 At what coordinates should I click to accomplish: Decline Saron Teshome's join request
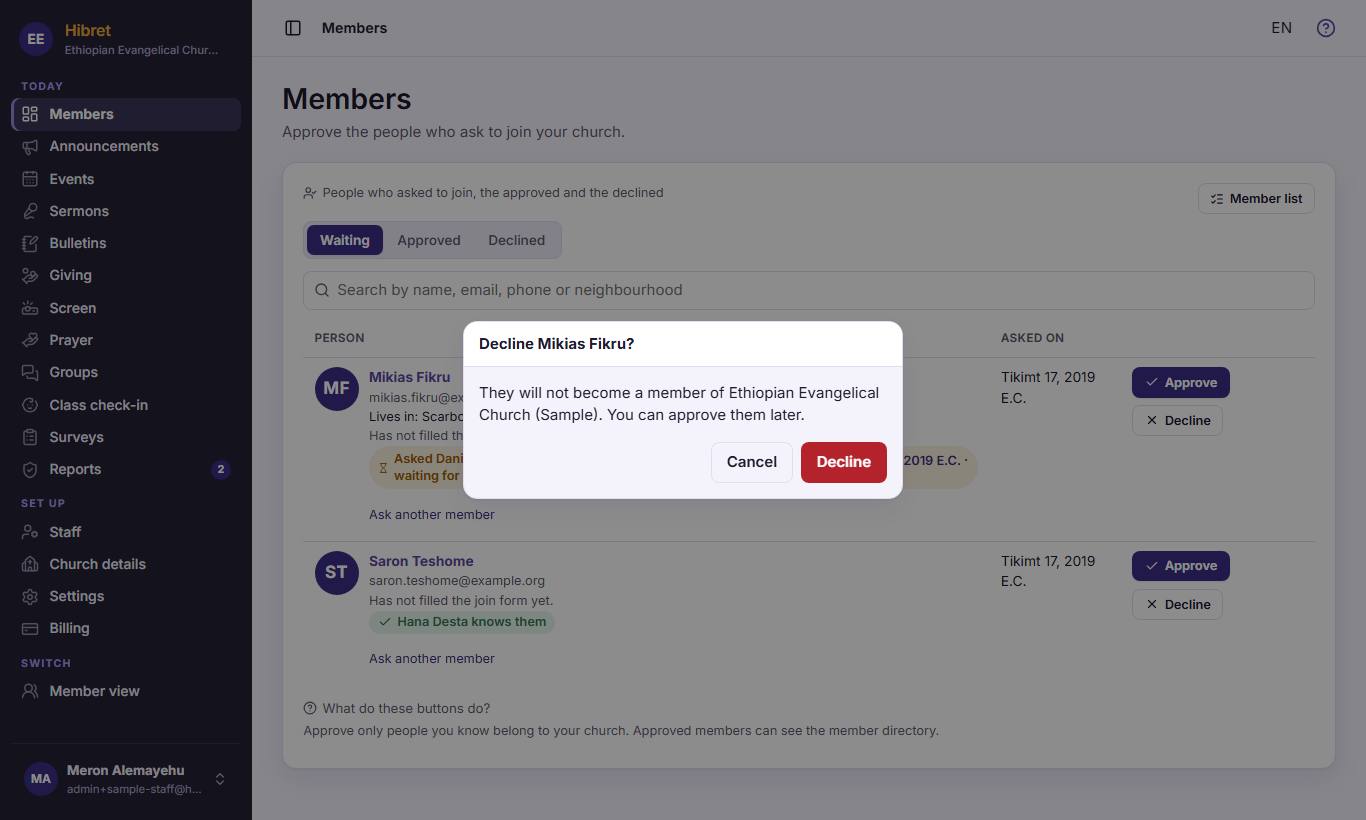pyautogui.click(x=1177, y=604)
